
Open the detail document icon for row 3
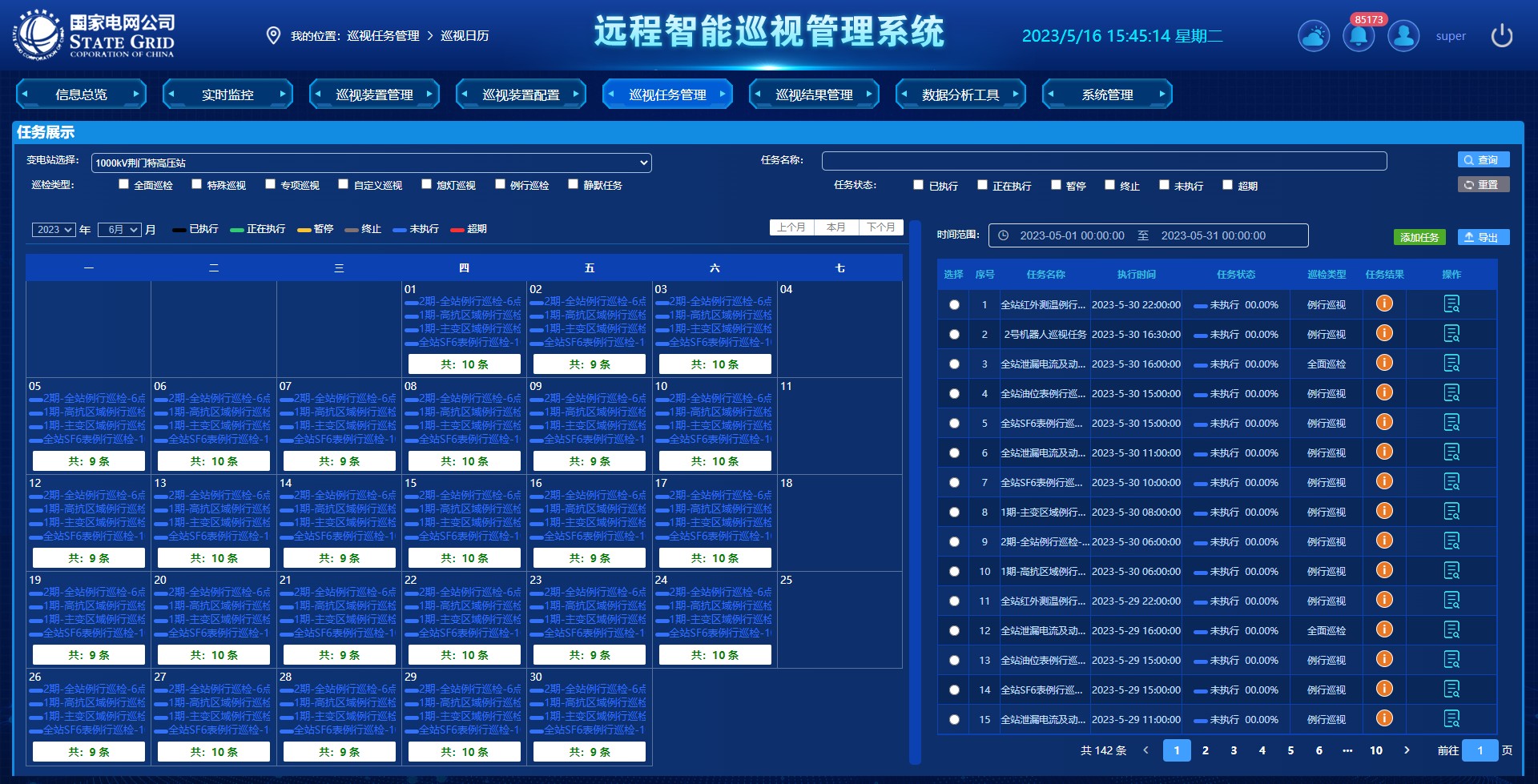(x=1451, y=364)
